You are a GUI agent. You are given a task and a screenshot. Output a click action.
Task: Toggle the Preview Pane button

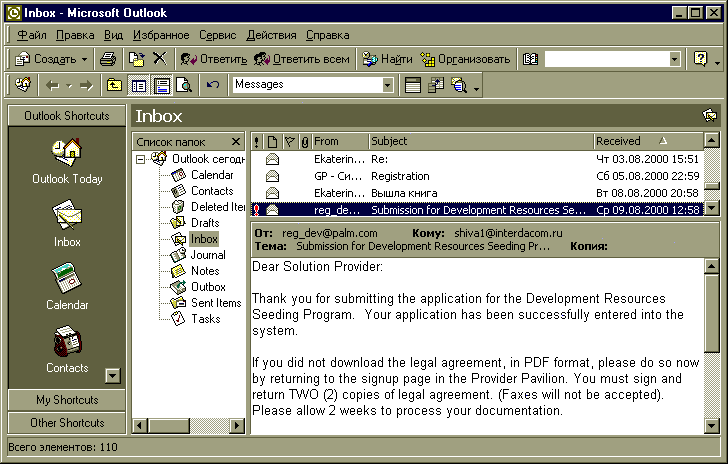click(x=161, y=85)
